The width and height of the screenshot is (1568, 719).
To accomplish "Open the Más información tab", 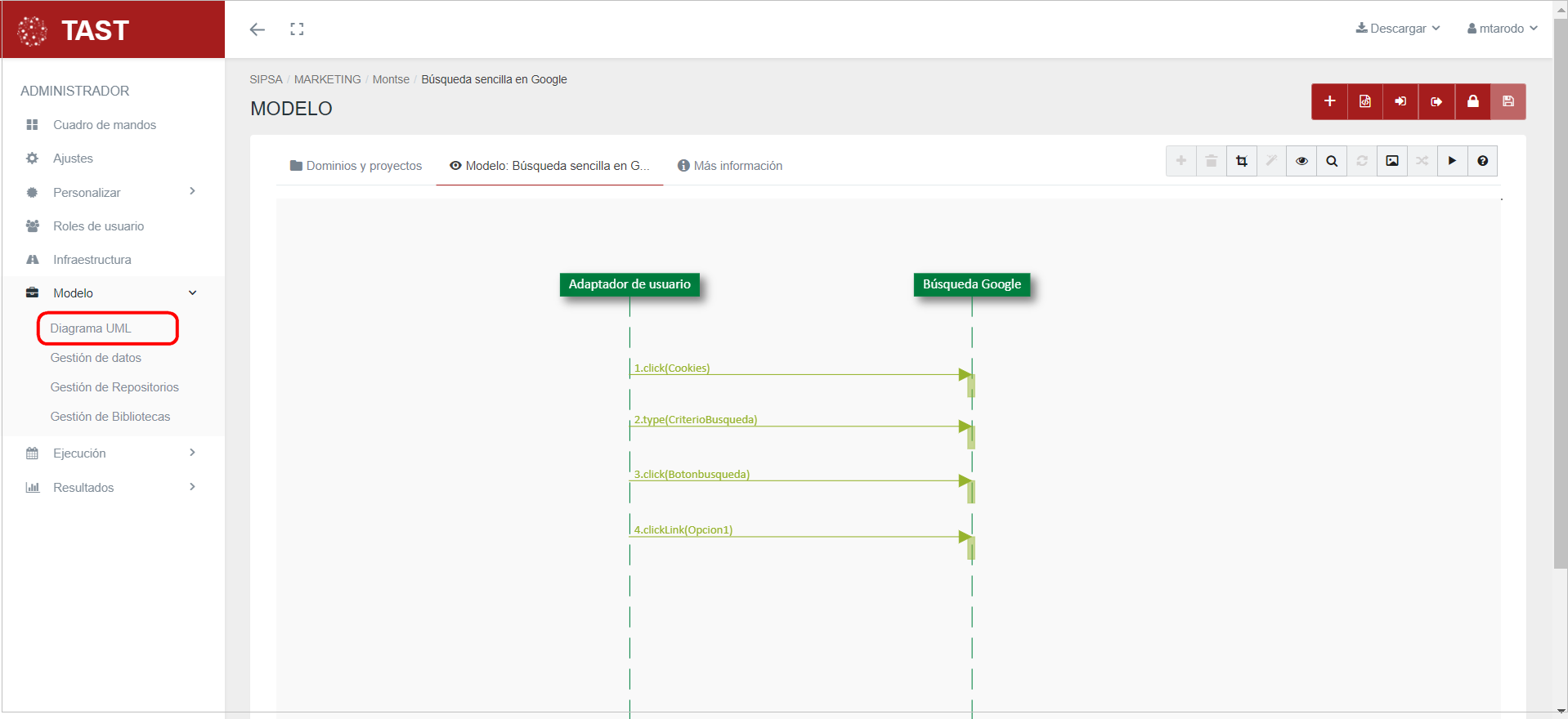I will point(730,166).
